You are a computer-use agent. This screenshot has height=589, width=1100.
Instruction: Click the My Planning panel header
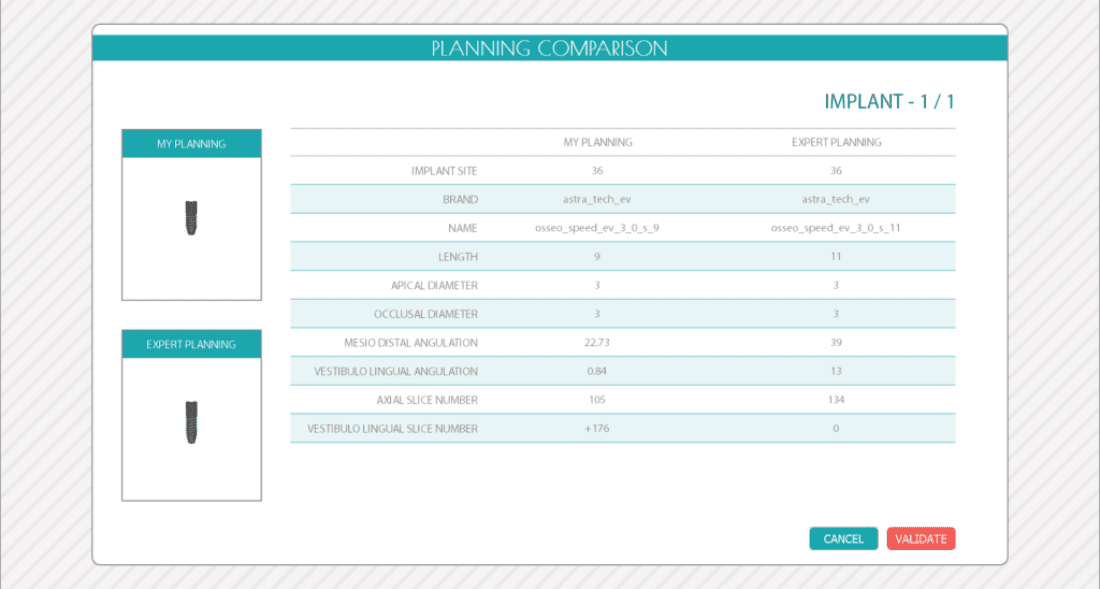[192, 144]
